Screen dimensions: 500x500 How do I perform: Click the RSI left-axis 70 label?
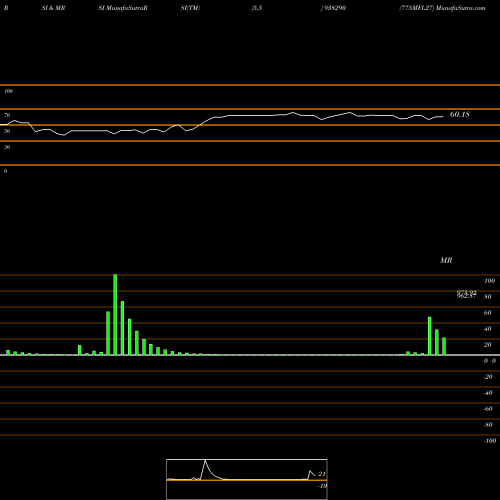click(x=7, y=115)
